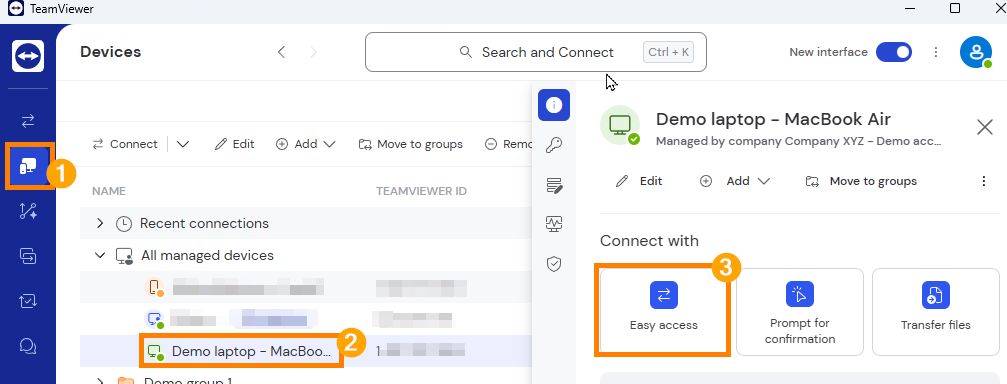
Task: Open the shield protection panel icon
Action: coord(554,264)
